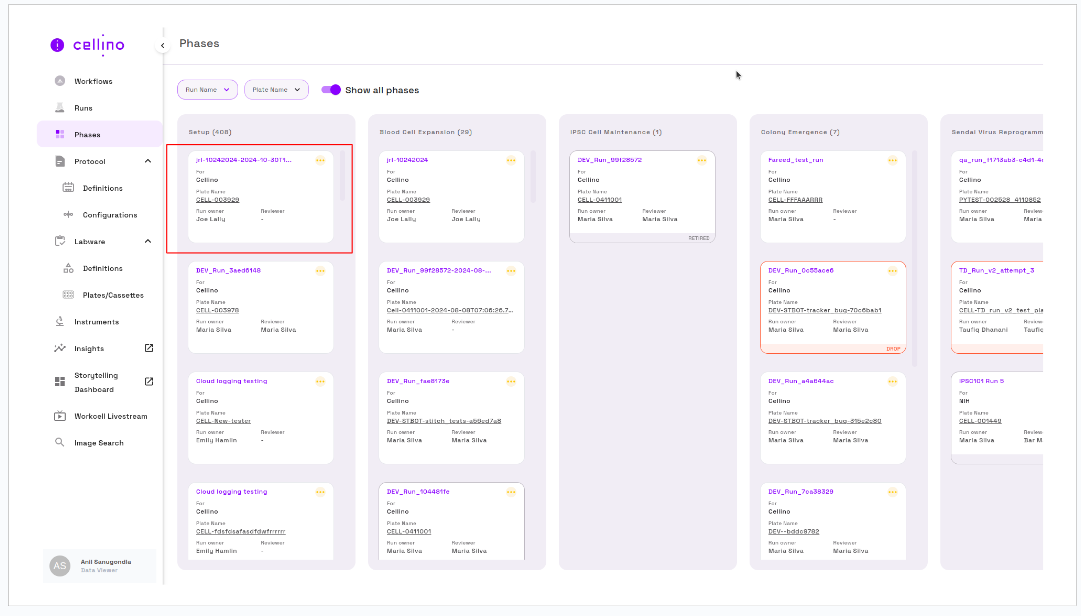Open three-dot menu on Forced_test_run card

click(x=892, y=160)
